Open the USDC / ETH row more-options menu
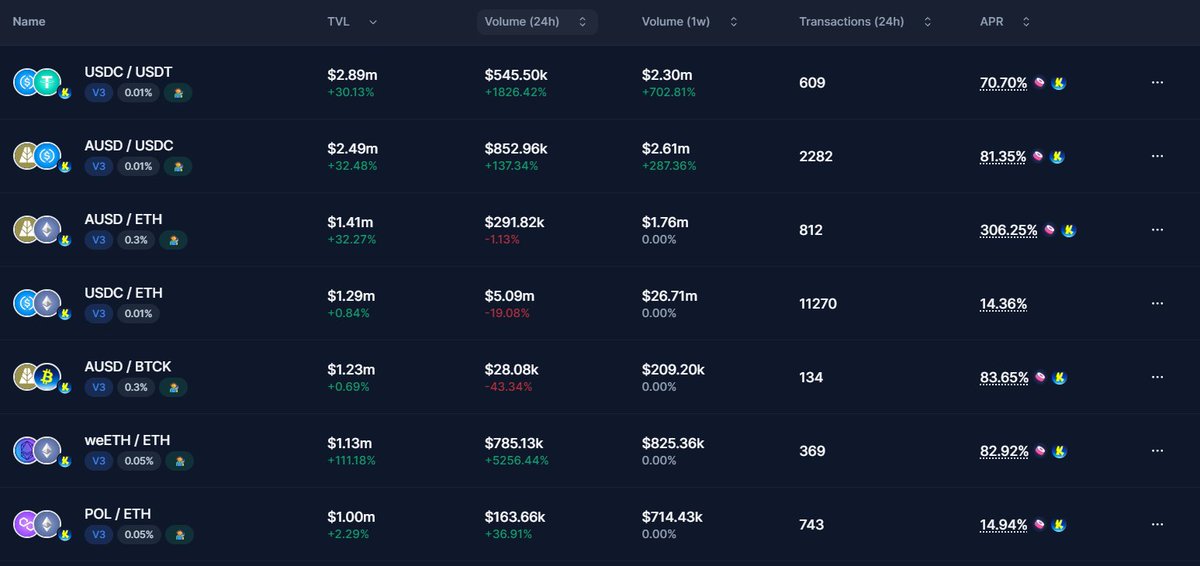This screenshot has height=566, width=1200. pos(1157,303)
